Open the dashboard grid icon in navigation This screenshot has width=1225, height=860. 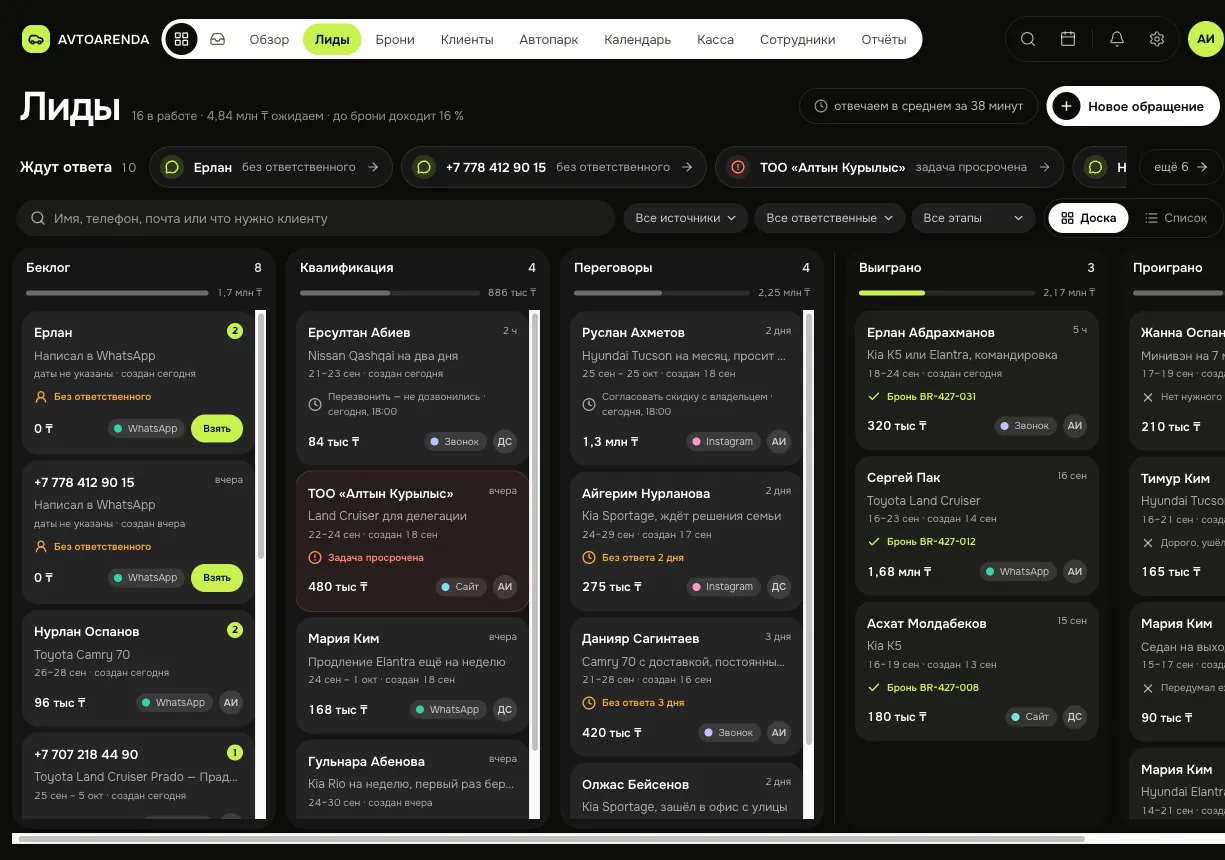181,39
